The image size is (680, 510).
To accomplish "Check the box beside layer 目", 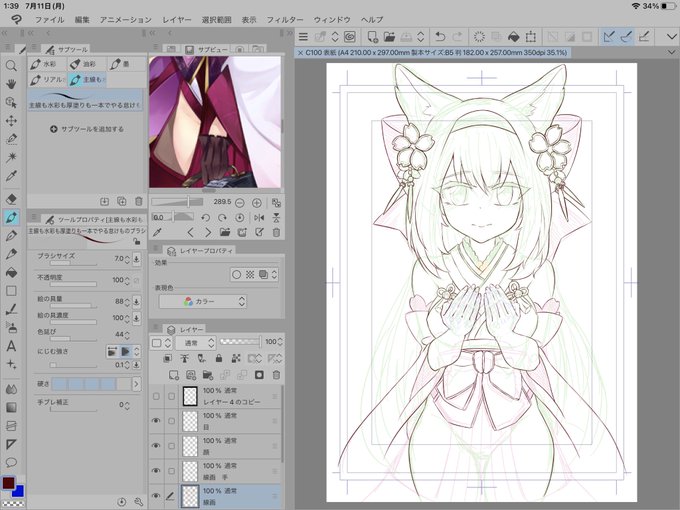I will click(x=171, y=421).
